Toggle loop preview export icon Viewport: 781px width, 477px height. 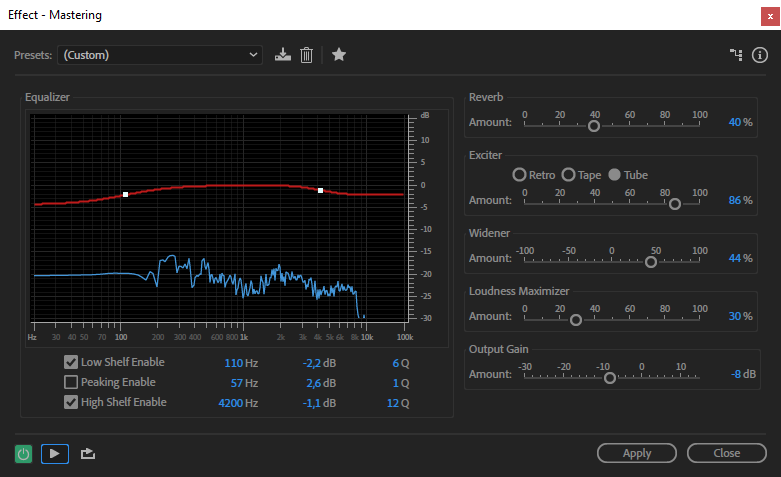[x=88, y=454]
